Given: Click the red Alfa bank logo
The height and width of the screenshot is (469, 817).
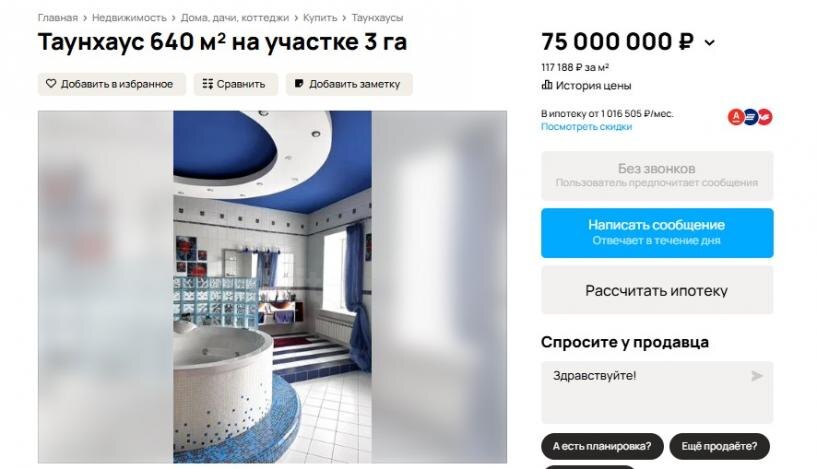Looking at the screenshot, I should pyautogui.click(x=736, y=117).
